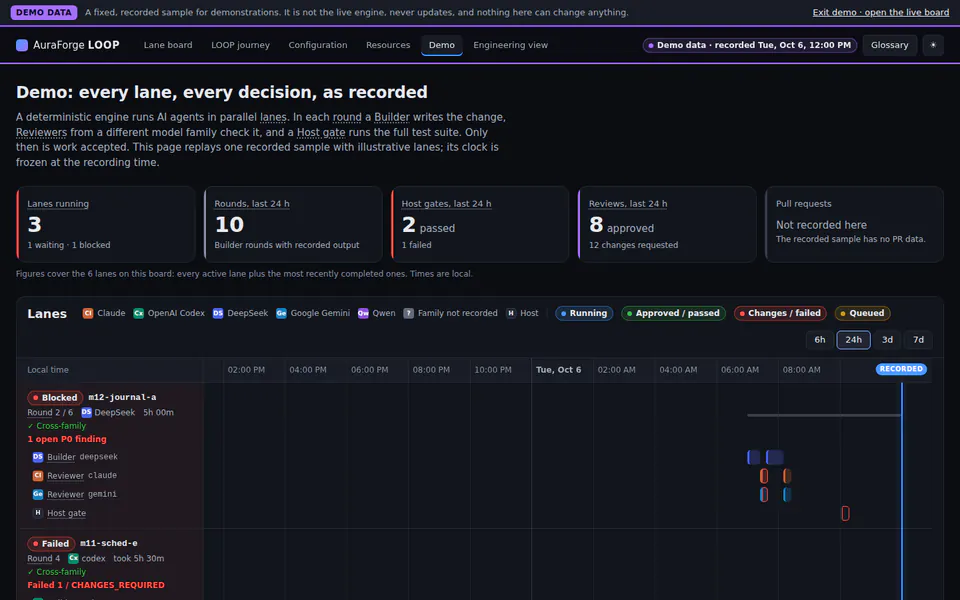Click the Claude icon beside Reviewer claude
The height and width of the screenshot is (600, 960).
(x=38, y=476)
